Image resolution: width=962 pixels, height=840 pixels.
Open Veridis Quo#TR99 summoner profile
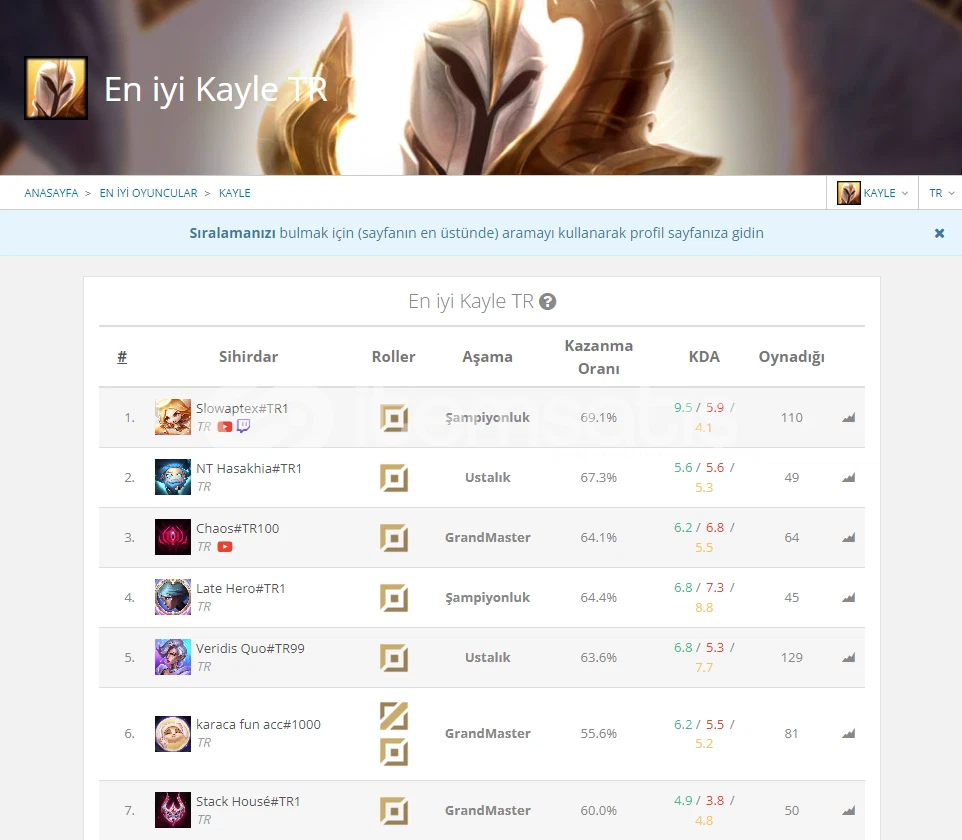(250, 649)
